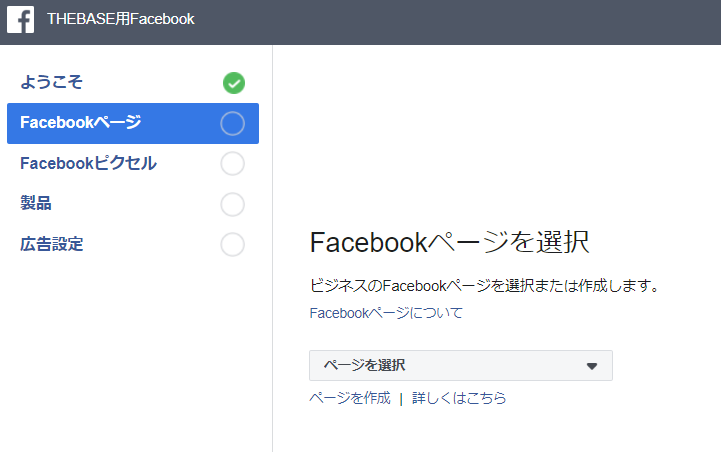Image resolution: width=721 pixels, height=452 pixels.
Task: Open the Facebookページについて link
Action: [x=386, y=313]
